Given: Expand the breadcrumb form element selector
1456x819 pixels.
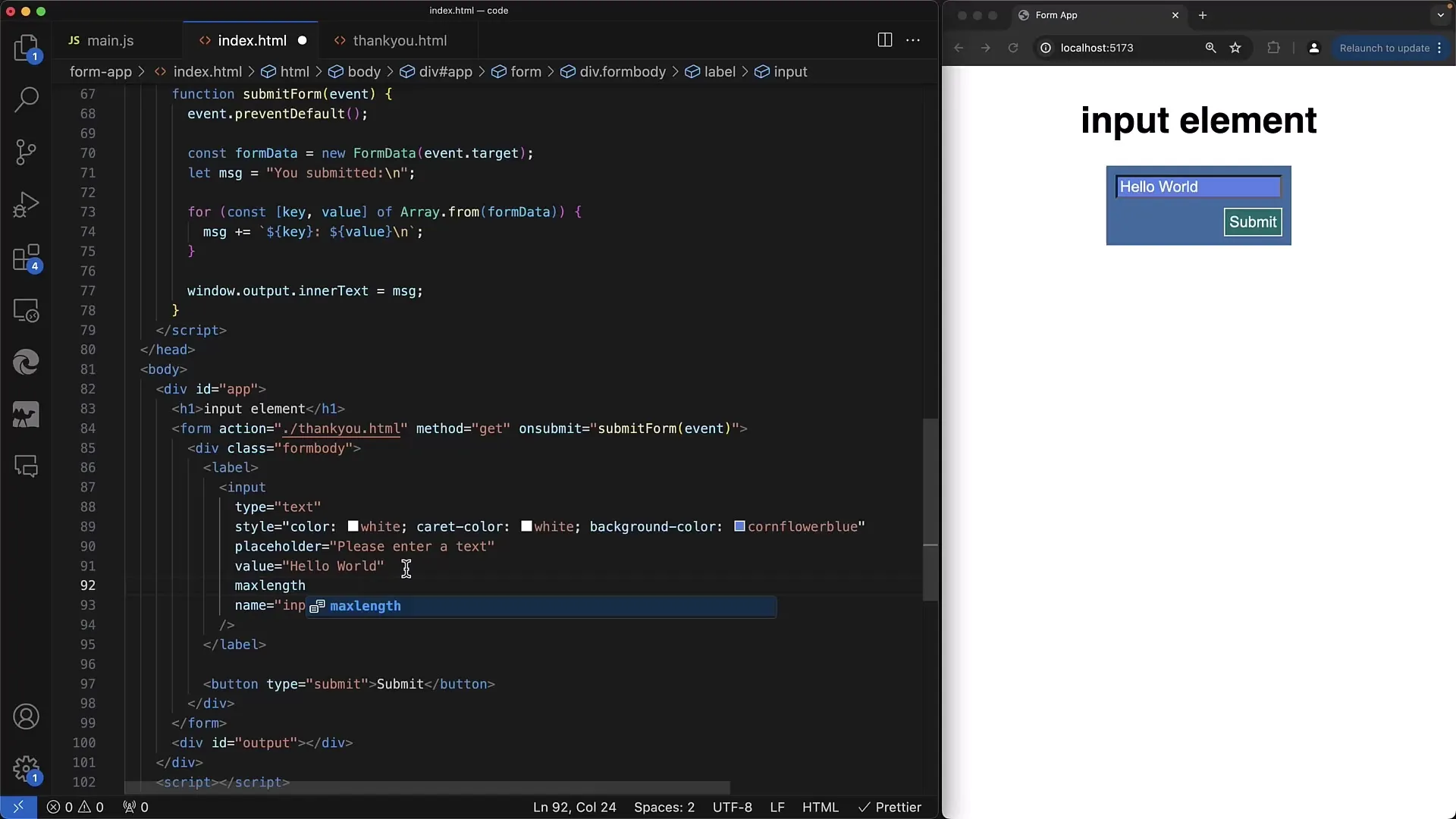Looking at the screenshot, I should click(x=524, y=71).
